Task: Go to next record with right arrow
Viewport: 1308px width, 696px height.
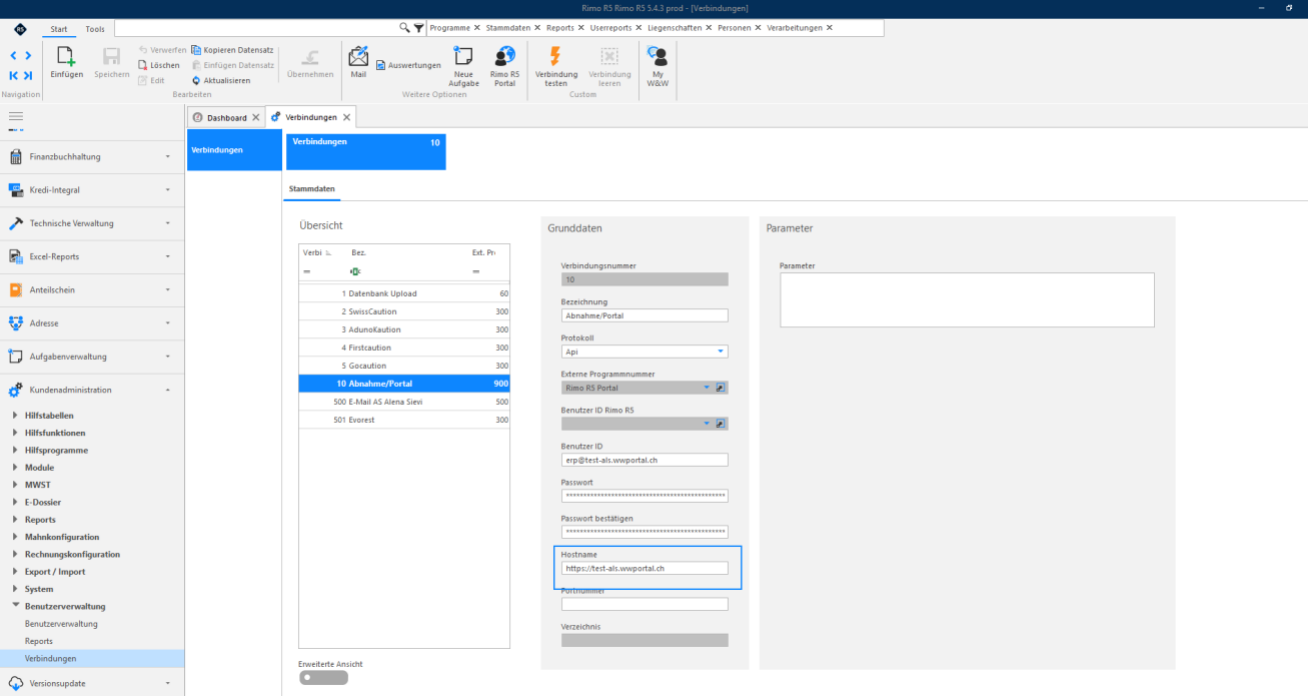Action: pos(28,56)
